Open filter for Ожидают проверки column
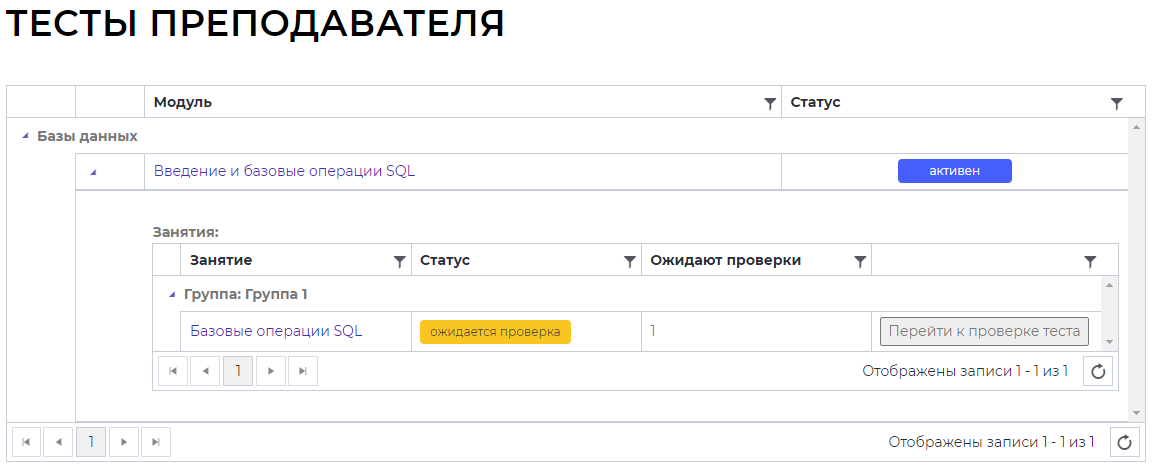This screenshot has height=468, width=1153. [x=860, y=261]
